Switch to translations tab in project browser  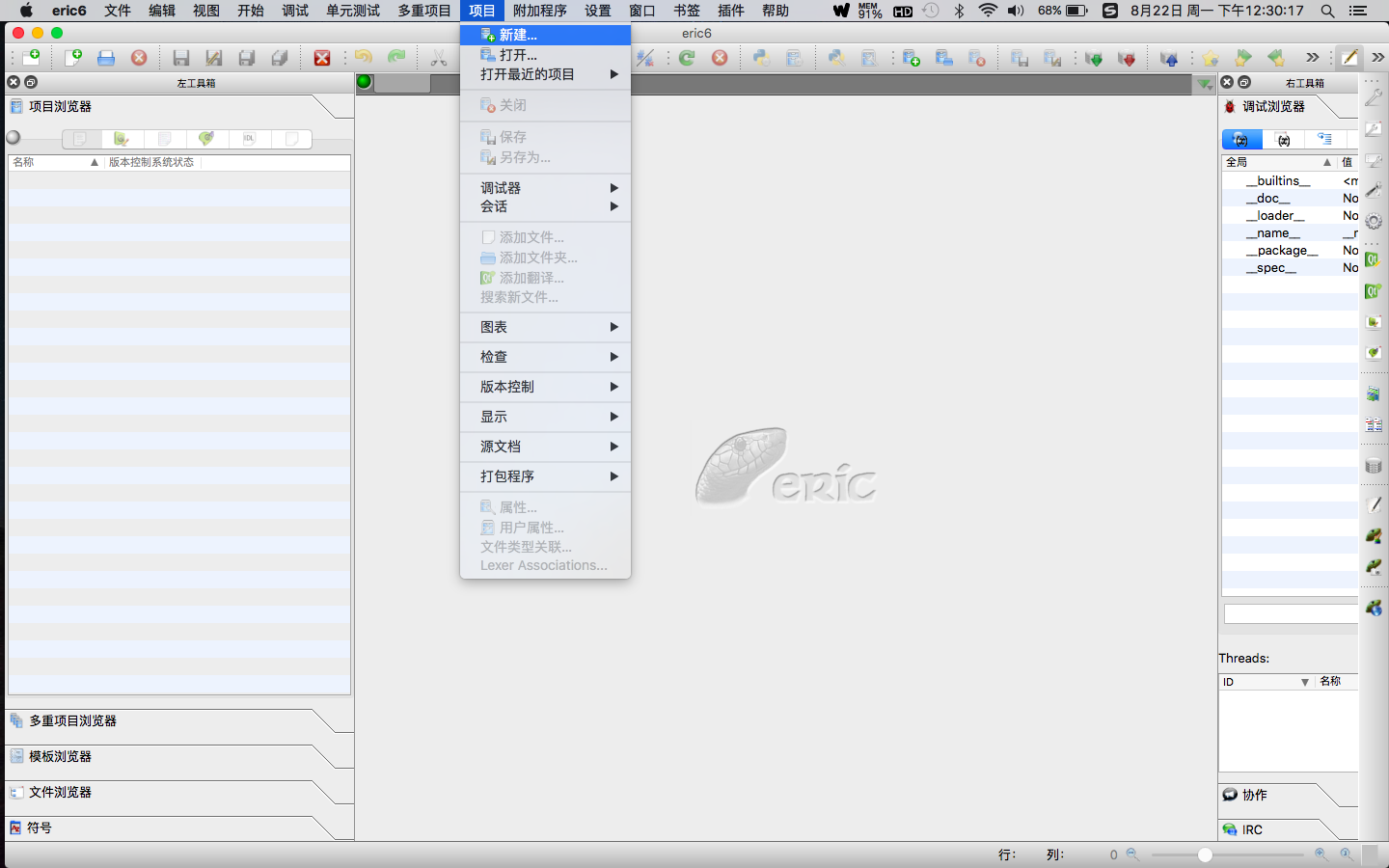(206, 139)
